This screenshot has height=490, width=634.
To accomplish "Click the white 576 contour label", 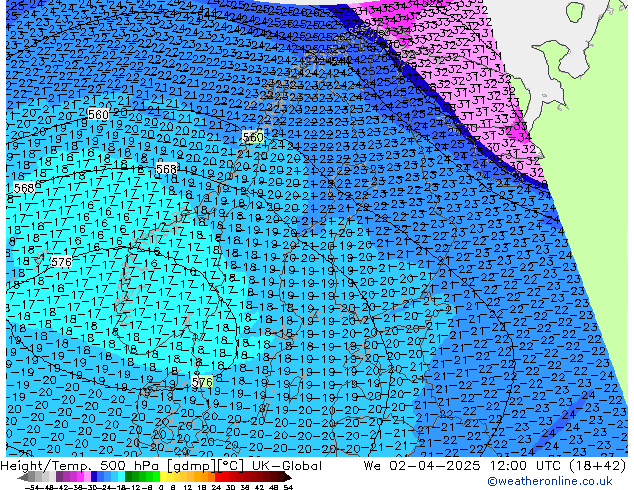I will click(x=61, y=262).
